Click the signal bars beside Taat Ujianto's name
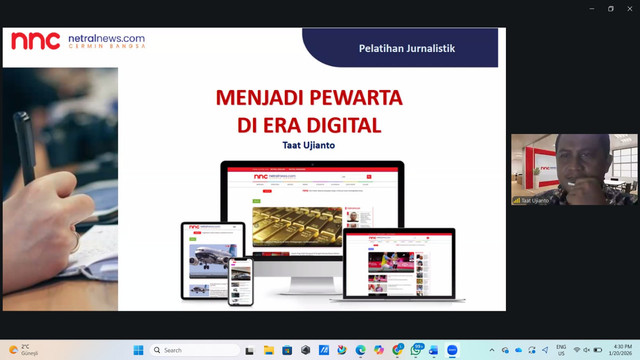 click(x=517, y=201)
